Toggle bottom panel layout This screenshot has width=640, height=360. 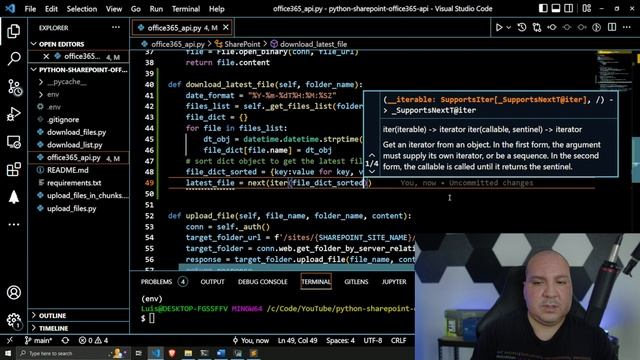pos(556,9)
